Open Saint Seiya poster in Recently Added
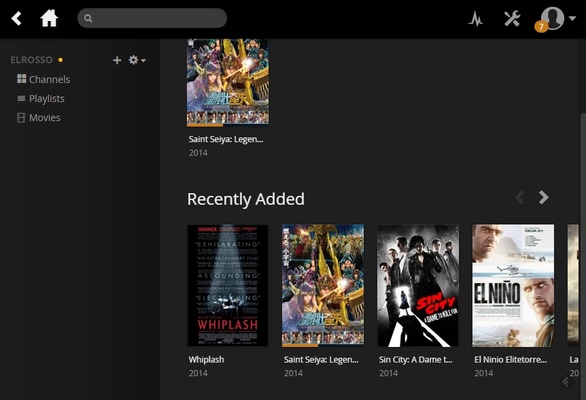 pos(323,285)
